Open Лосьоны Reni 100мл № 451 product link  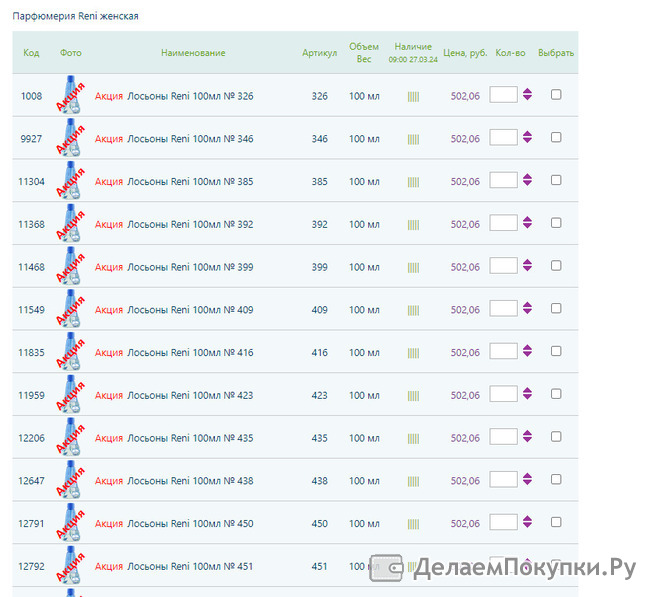click(x=190, y=566)
